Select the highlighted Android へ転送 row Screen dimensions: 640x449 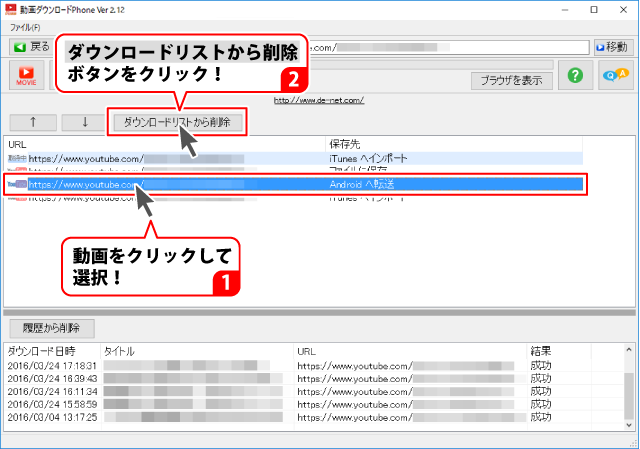click(x=295, y=184)
